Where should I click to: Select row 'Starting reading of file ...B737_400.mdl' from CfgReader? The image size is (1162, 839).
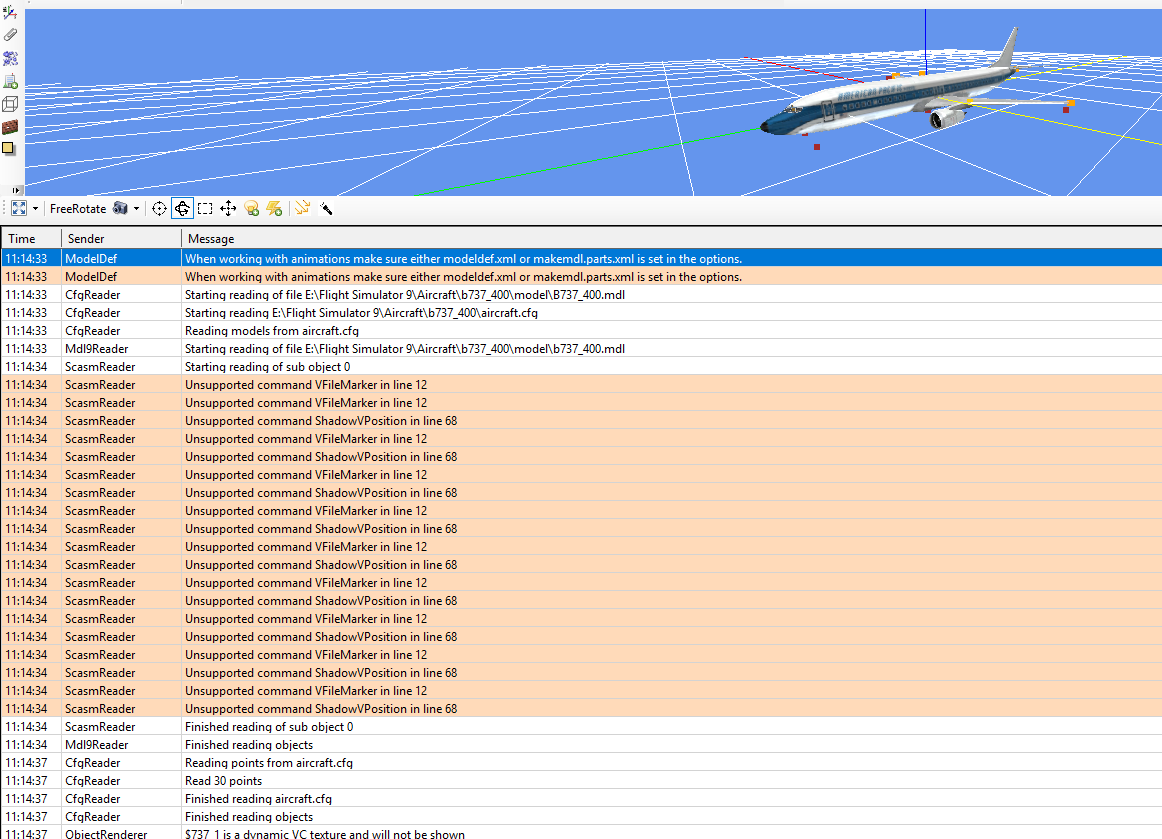pos(581,294)
